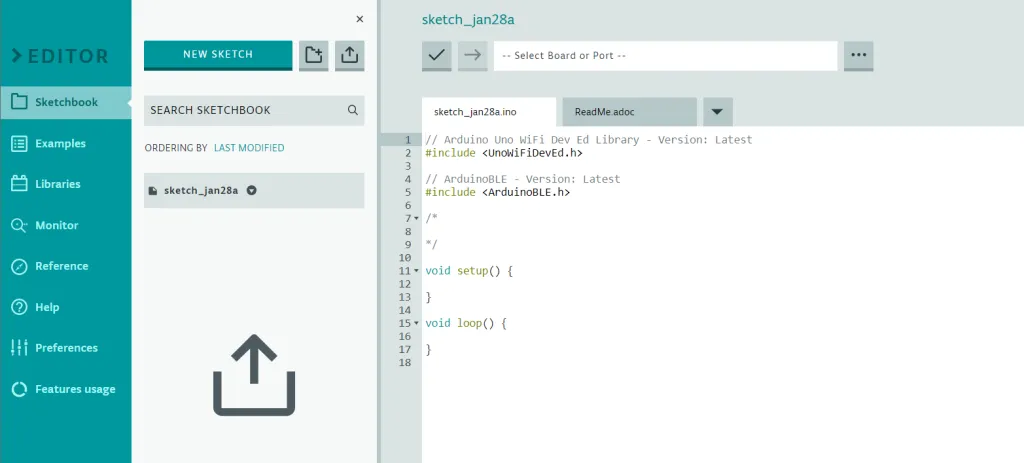Expand the Select Board or Port dropdown

665,56
